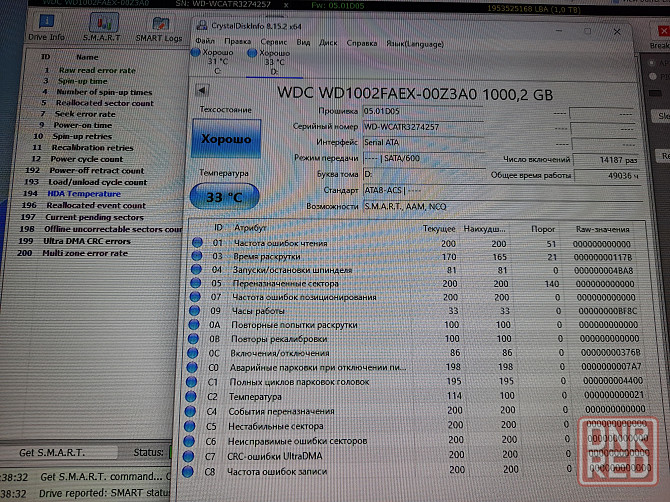Select the Частота ошибок чтения row

[417, 244]
